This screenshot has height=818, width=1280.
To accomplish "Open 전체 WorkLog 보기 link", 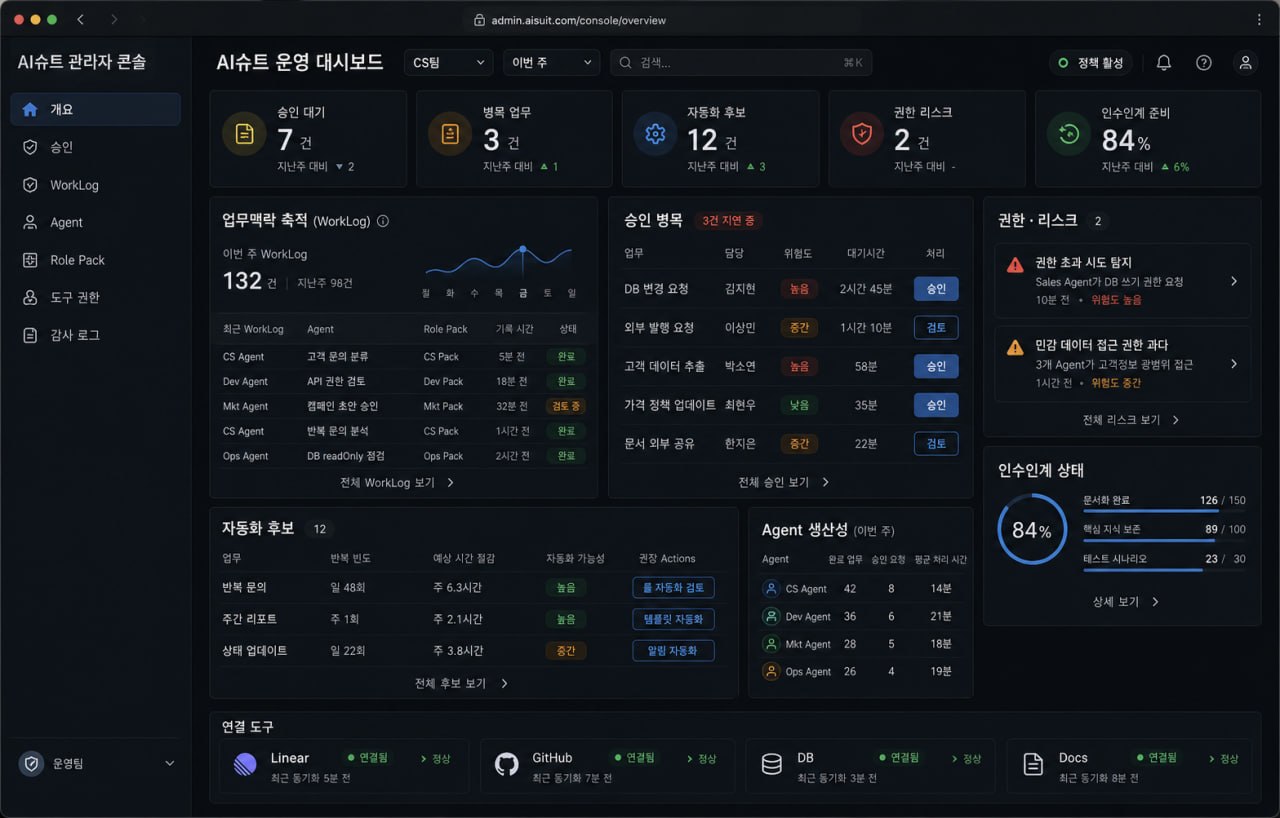I will [397, 482].
